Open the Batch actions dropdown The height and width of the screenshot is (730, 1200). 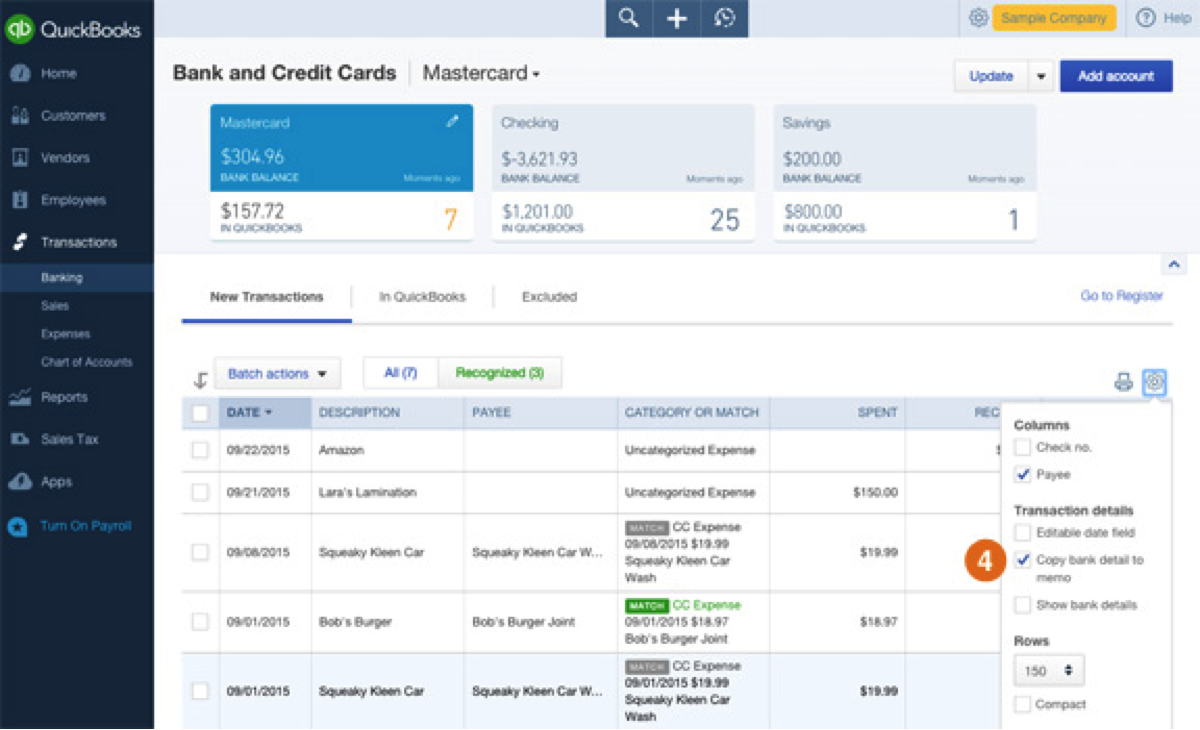coord(277,374)
